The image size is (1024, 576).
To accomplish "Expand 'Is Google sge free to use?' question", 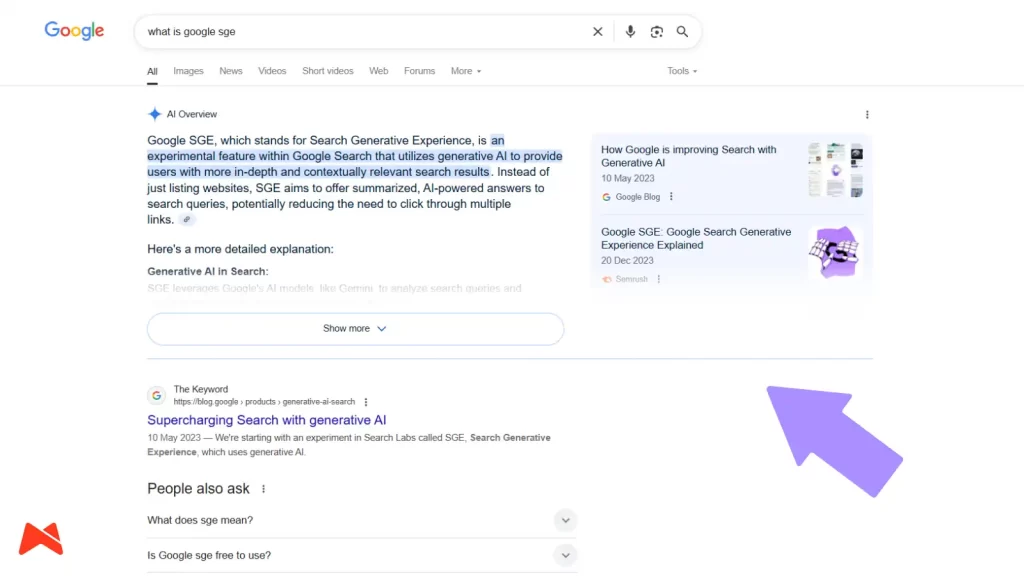I will click(362, 555).
